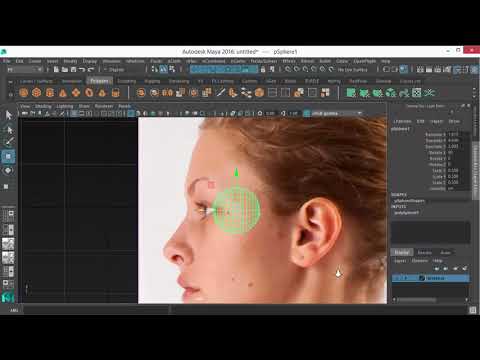Image resolution: width=480 pixels, height=360 pixels.
Task: Switch to the Polygons shelf tab
Action: click(x=99, y=81)
